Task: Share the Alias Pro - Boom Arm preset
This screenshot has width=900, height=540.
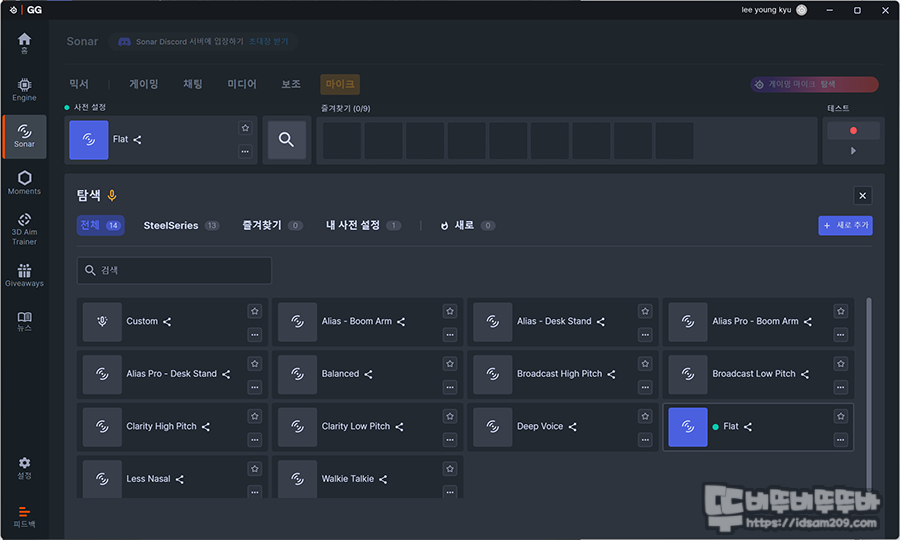Action: tap(808, 322)
